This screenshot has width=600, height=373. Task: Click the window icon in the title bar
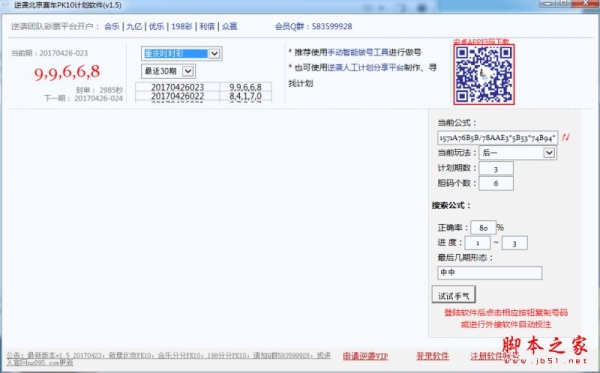coord(5,5)
